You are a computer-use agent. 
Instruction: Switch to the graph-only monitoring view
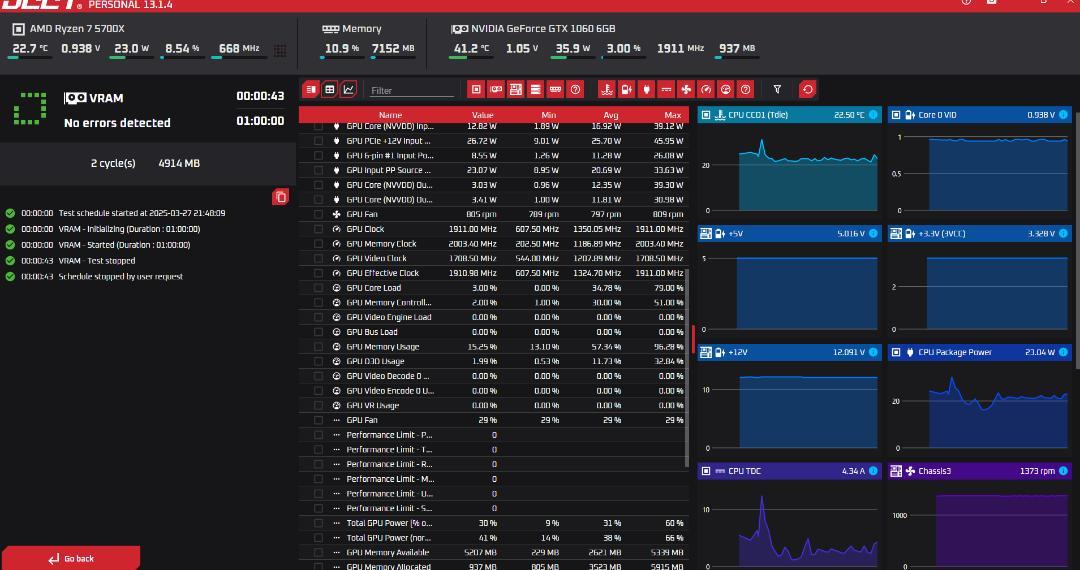point(349,89)
